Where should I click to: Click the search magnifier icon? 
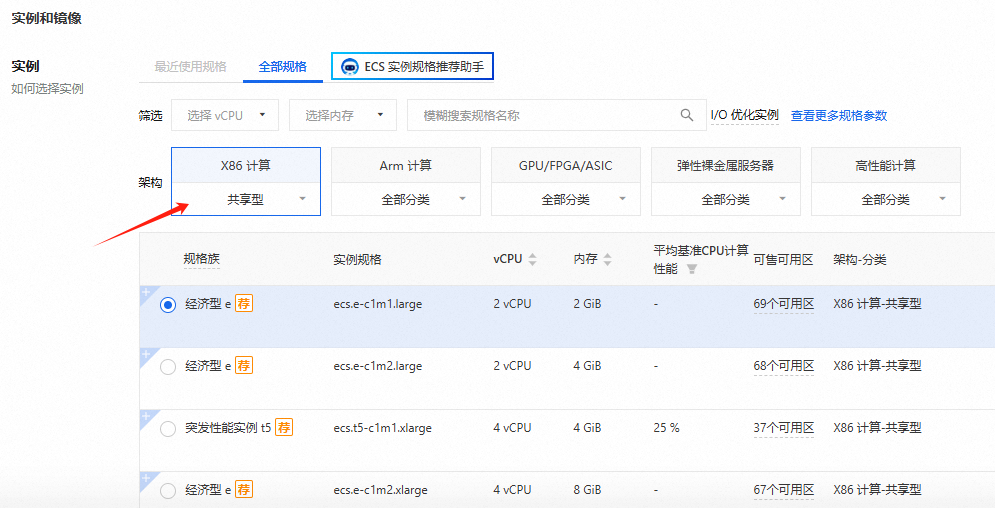(687, 115)
